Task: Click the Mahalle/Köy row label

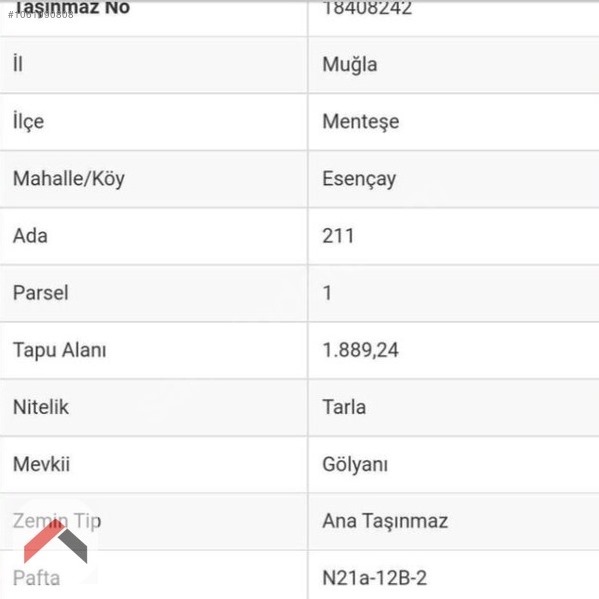Action: [69, 179]
